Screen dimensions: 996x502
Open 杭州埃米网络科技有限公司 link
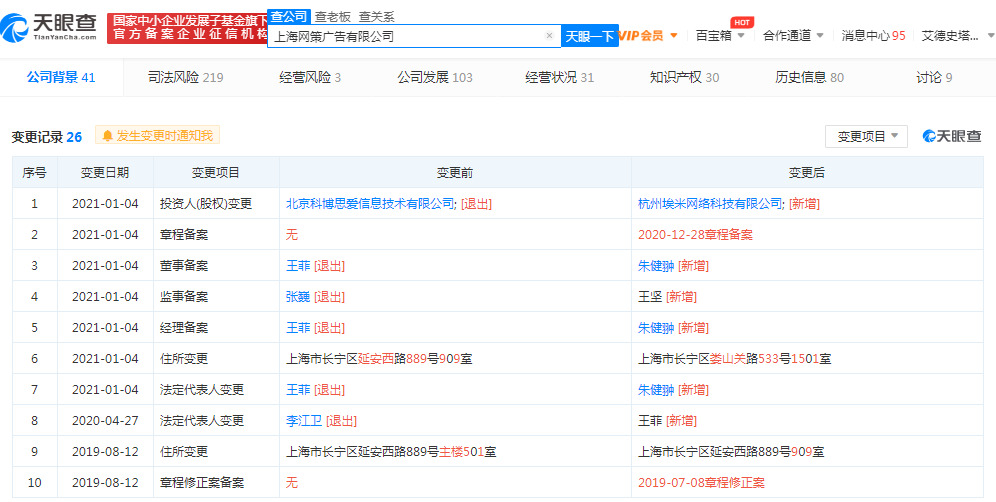click(x=710, y=204)
